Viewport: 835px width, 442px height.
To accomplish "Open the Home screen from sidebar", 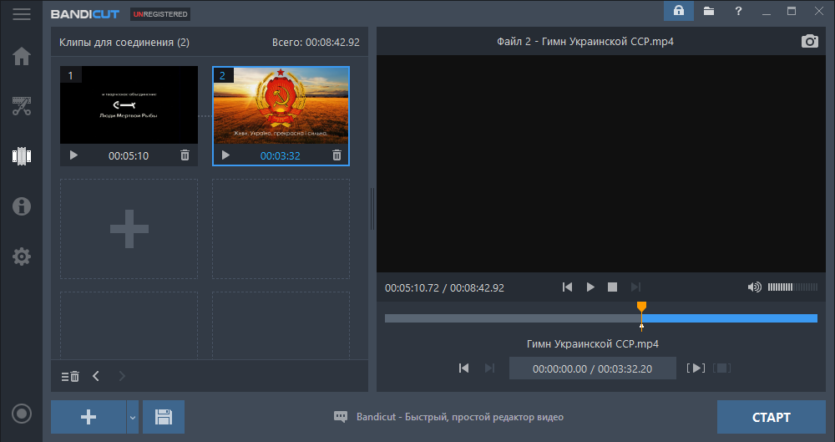I will pyautogui.click(x=21, y=56).
